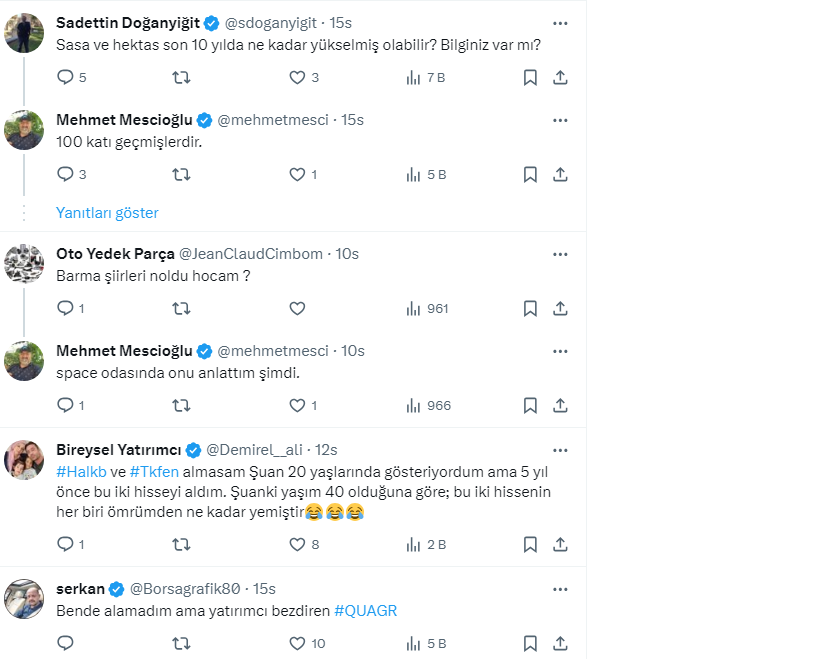837x659 pixels.
Task: Like the '100 katı geçmişlerdir' reply
Action: (297, 174)
